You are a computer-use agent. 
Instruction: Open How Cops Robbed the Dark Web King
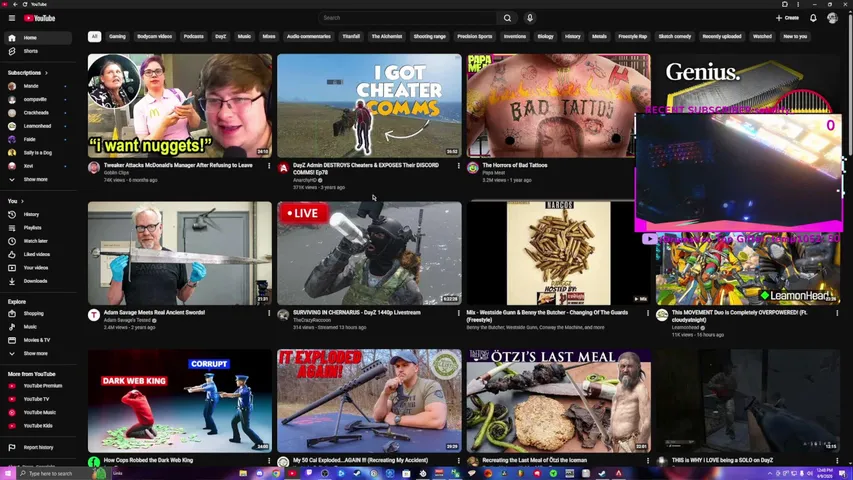coord(148,460)
